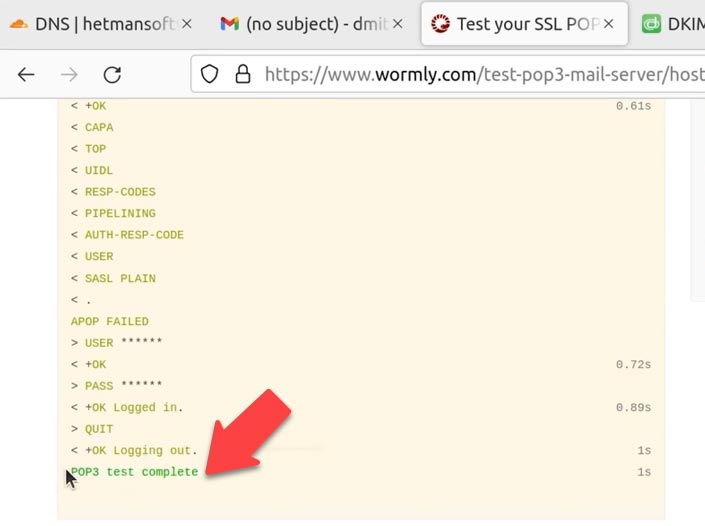Image resolution: width=705 pixels, height=526 pixels.
Task: Click the CAPA response line
Action: click(92, 127)
